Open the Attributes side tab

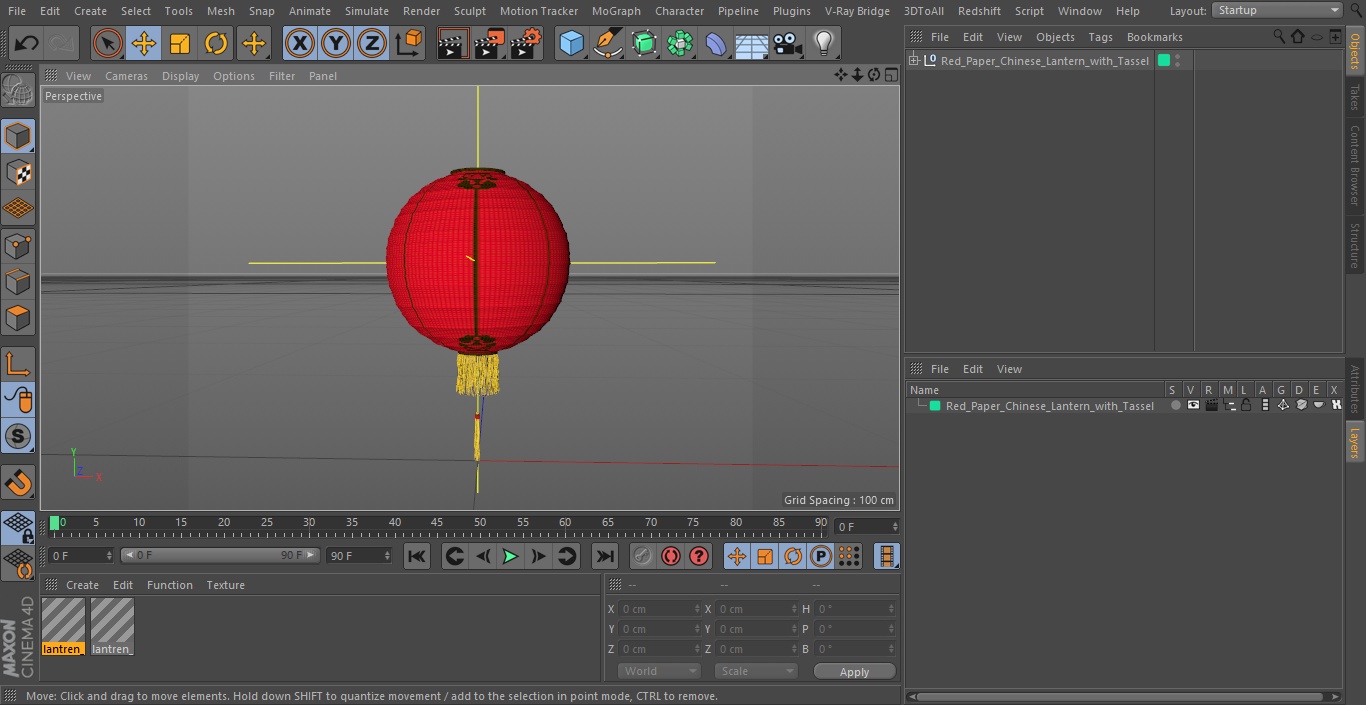(1355, 390)
